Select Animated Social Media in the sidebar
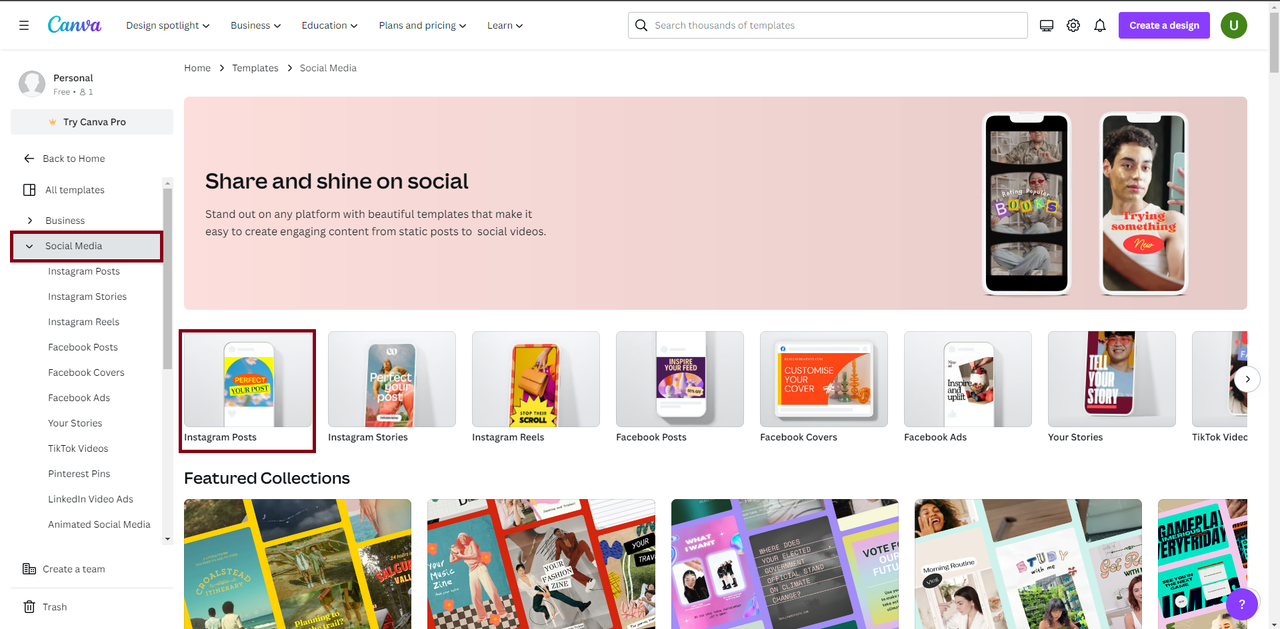 pos(99,524)
